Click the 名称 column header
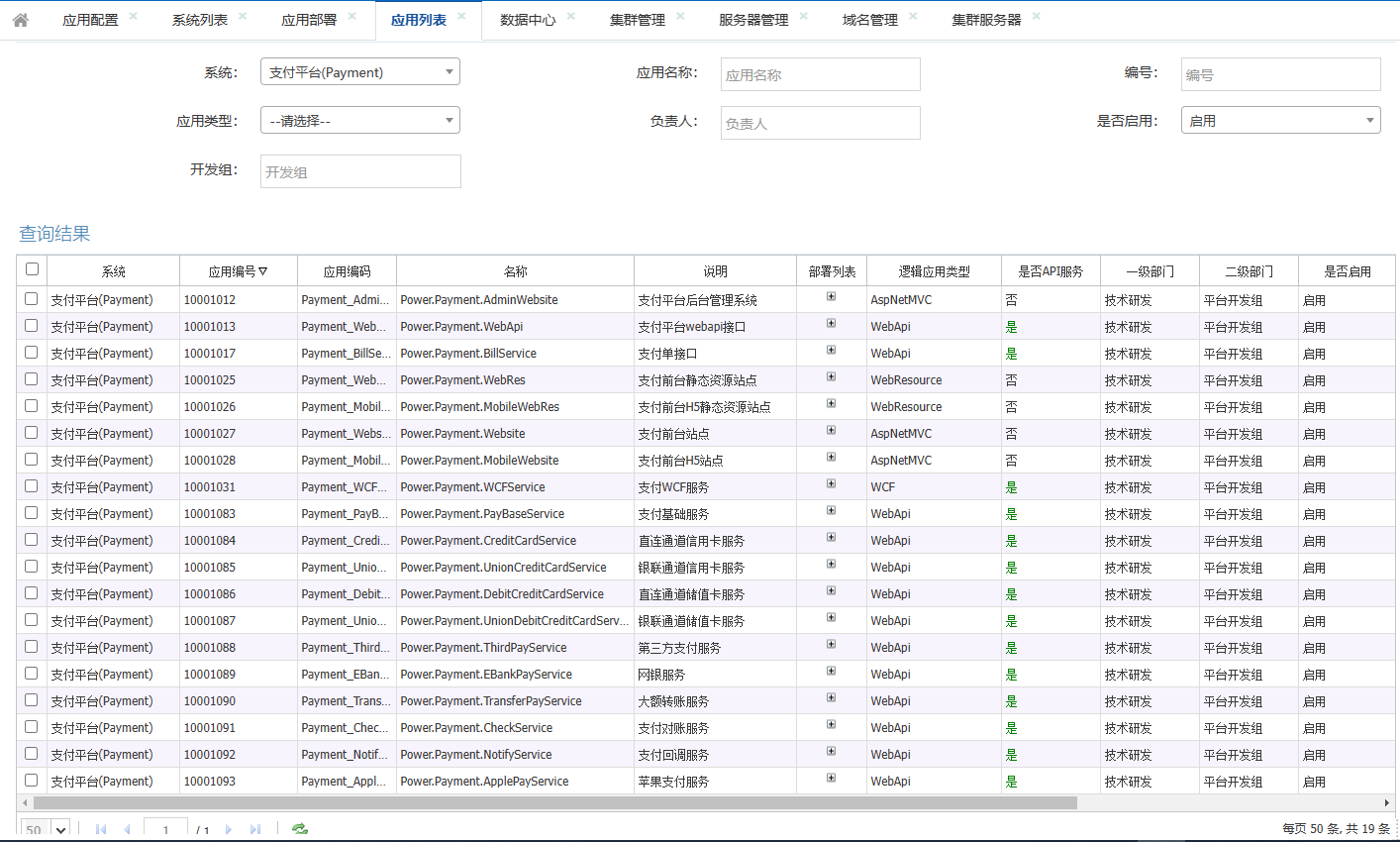The height and width of the screenshot is (842, 1400). point(515,270)
